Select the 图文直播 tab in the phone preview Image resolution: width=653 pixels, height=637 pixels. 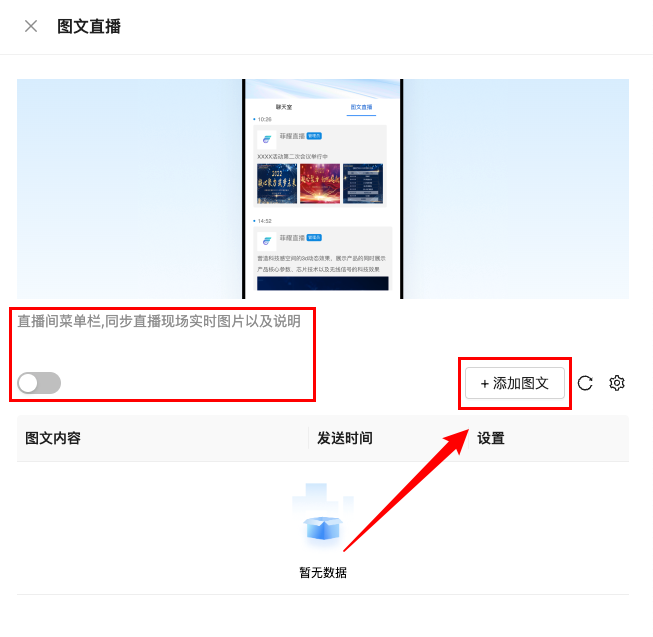pyautogui.click(x=361, y=107)
